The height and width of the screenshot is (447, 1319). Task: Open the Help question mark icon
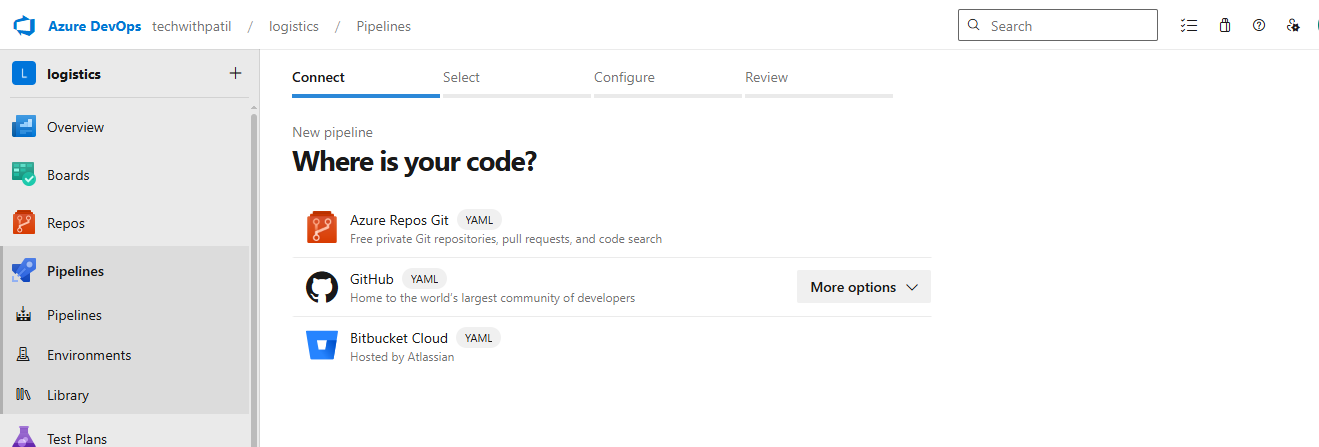(1259, 26)
